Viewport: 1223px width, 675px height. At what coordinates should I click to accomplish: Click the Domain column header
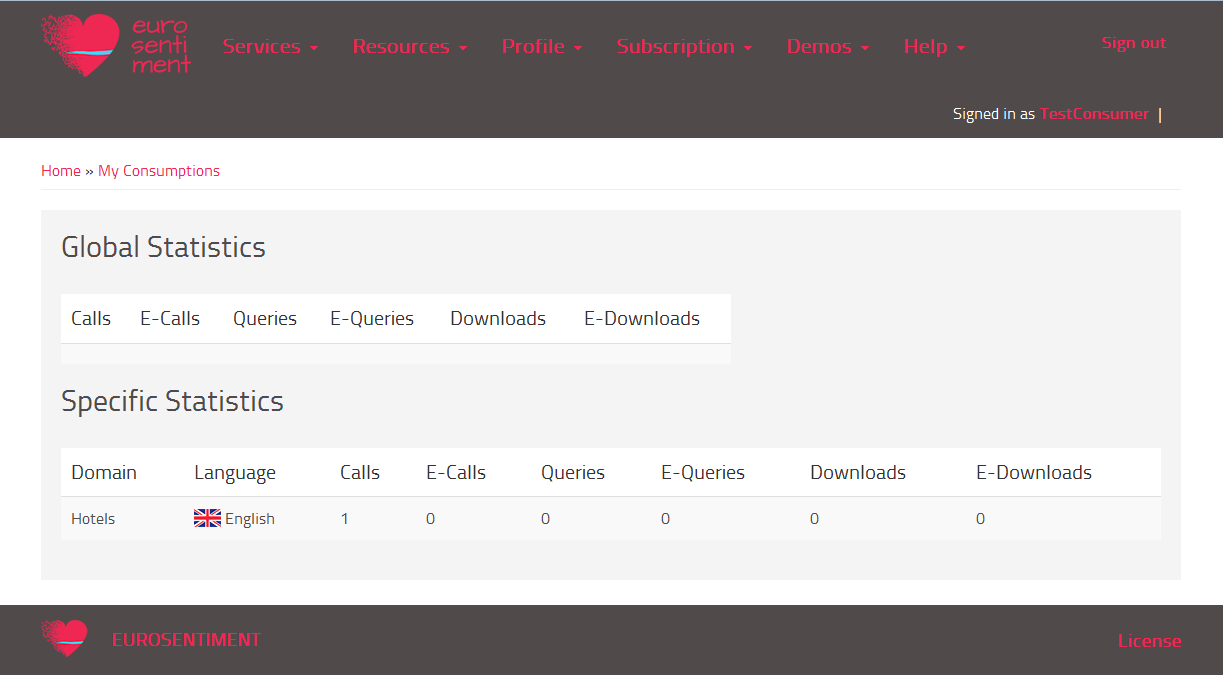[x=104, y=472]
